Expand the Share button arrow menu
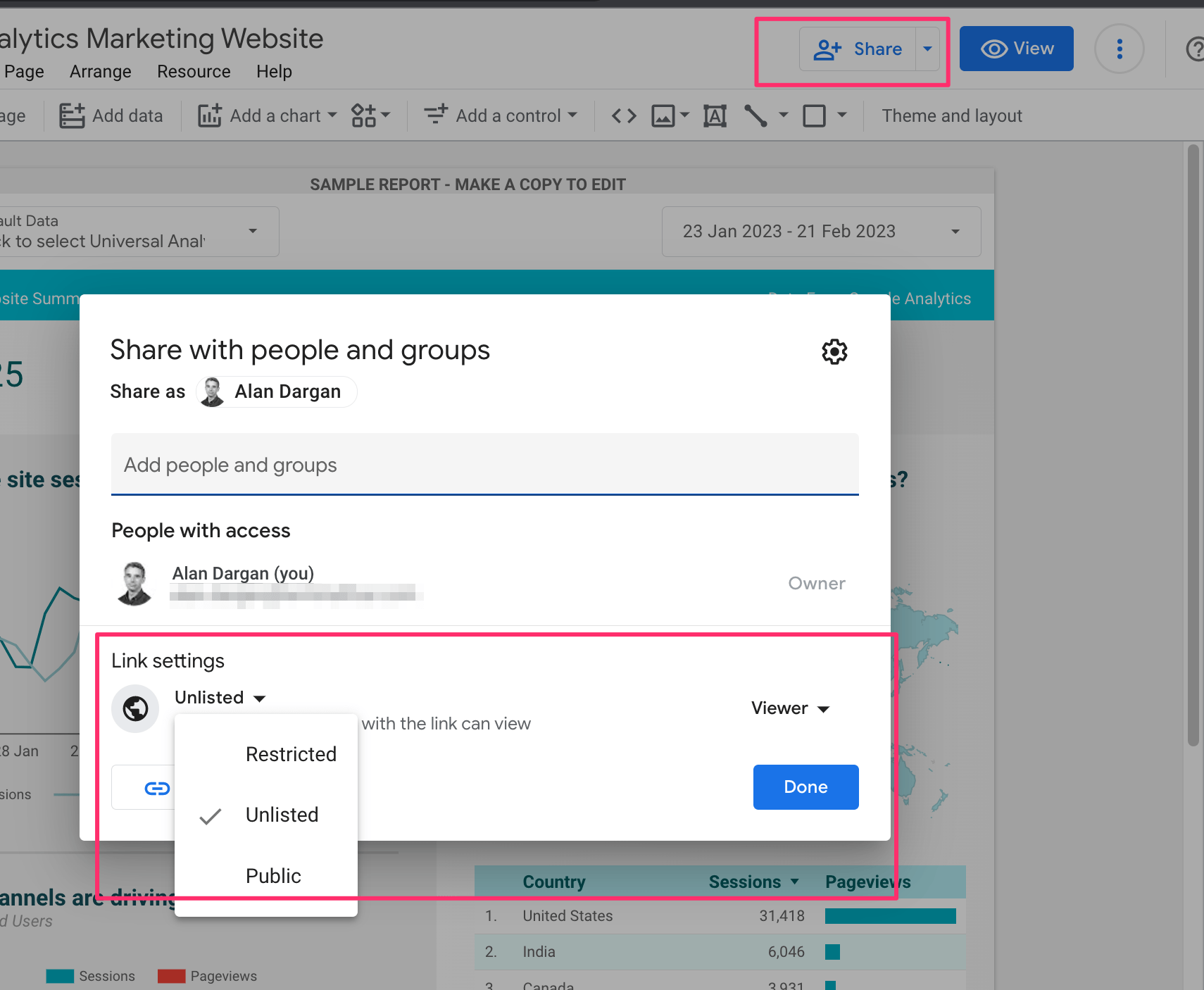 (x=927, y=49)
